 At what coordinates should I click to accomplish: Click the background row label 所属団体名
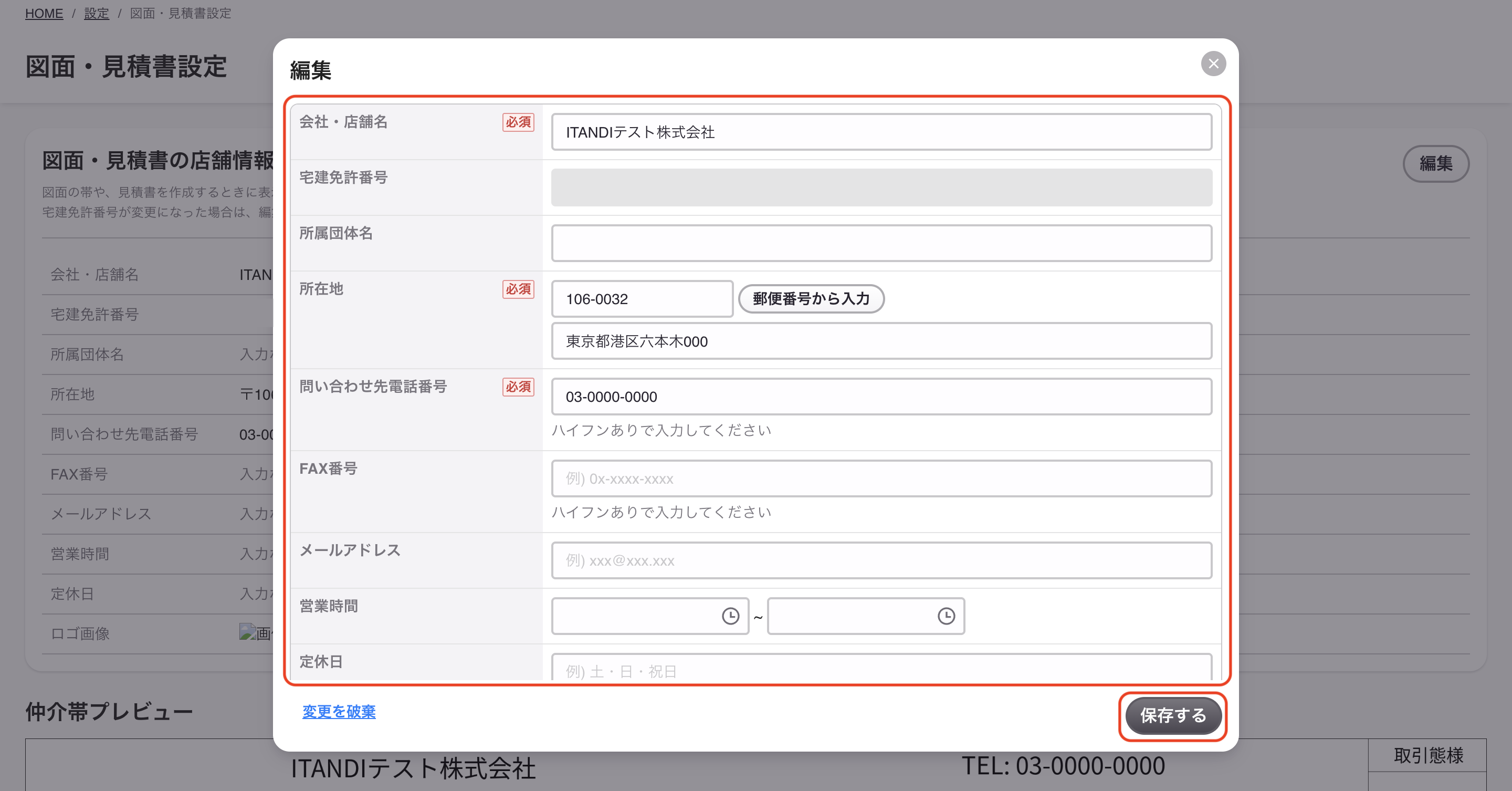(x=87, y=354)
